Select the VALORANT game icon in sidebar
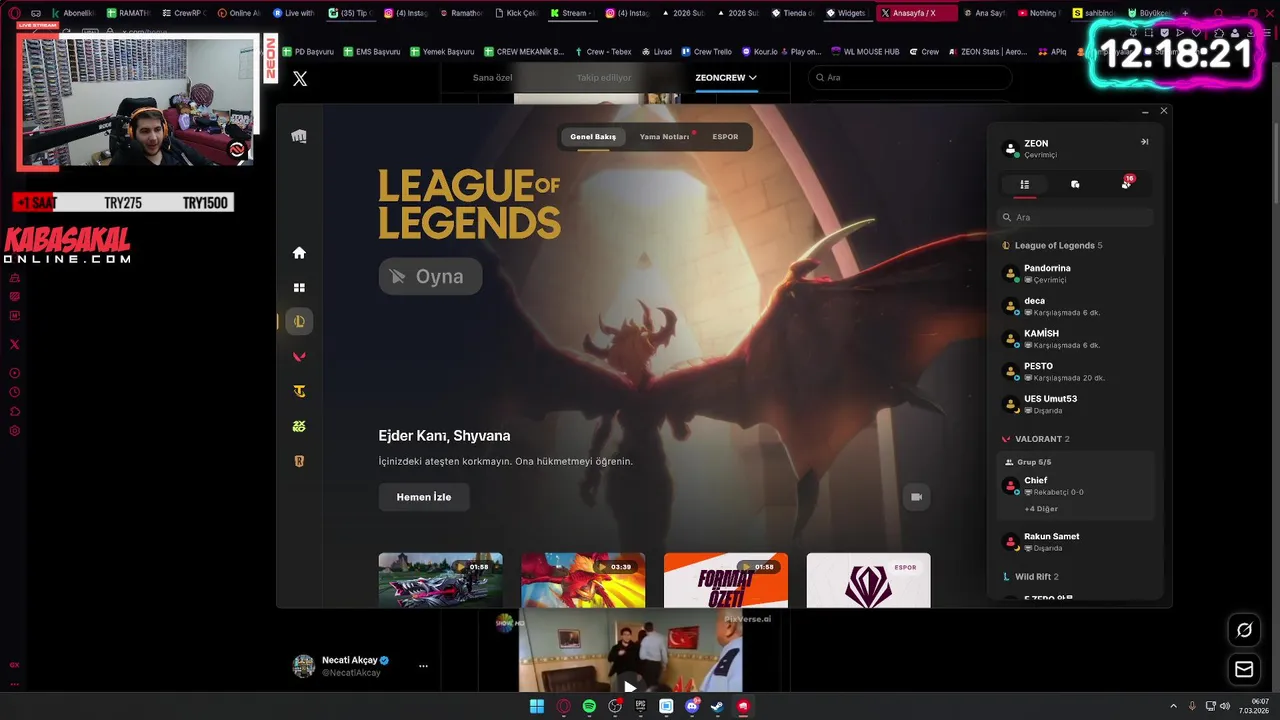The image size is (1280, 720). (x=299, y=357)
